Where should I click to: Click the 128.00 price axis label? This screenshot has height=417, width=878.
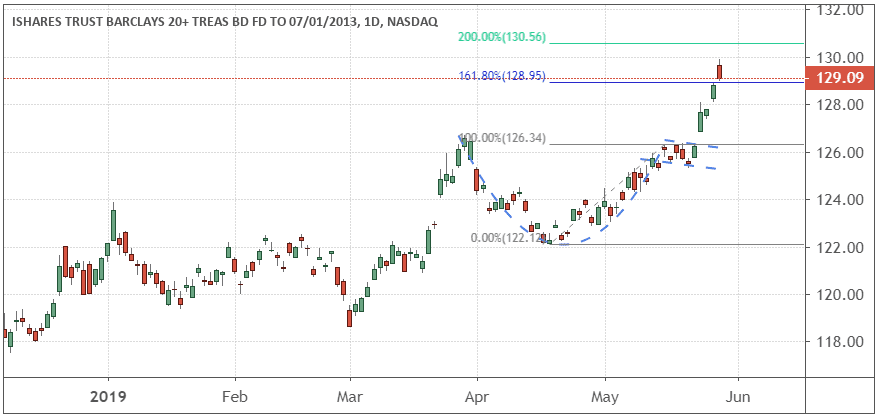tap(838, 105)
